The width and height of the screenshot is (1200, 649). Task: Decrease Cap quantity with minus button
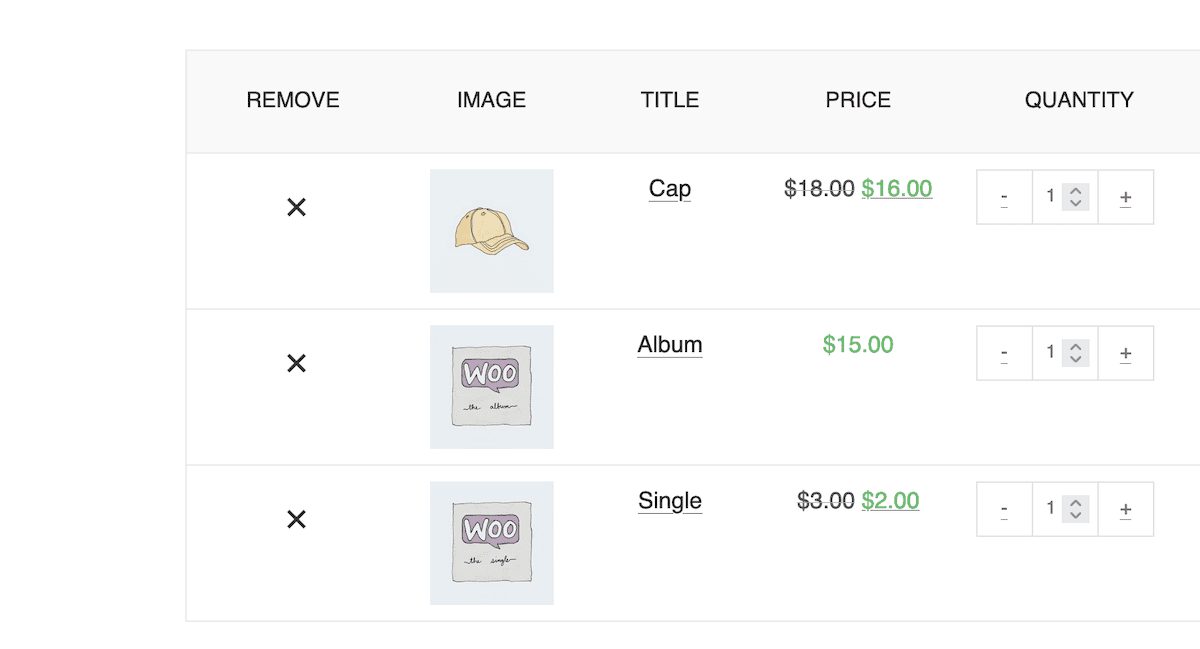point(1004,197)
